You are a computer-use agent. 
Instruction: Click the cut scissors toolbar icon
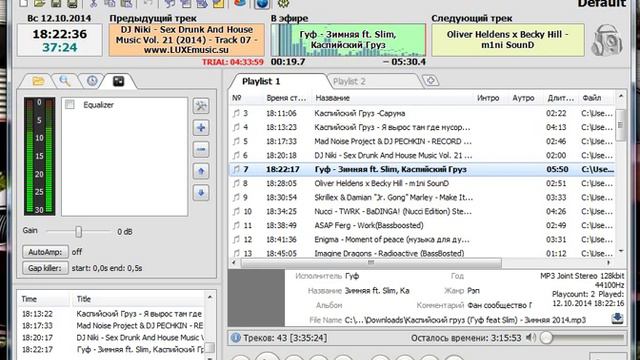click(x=94, y=3)
